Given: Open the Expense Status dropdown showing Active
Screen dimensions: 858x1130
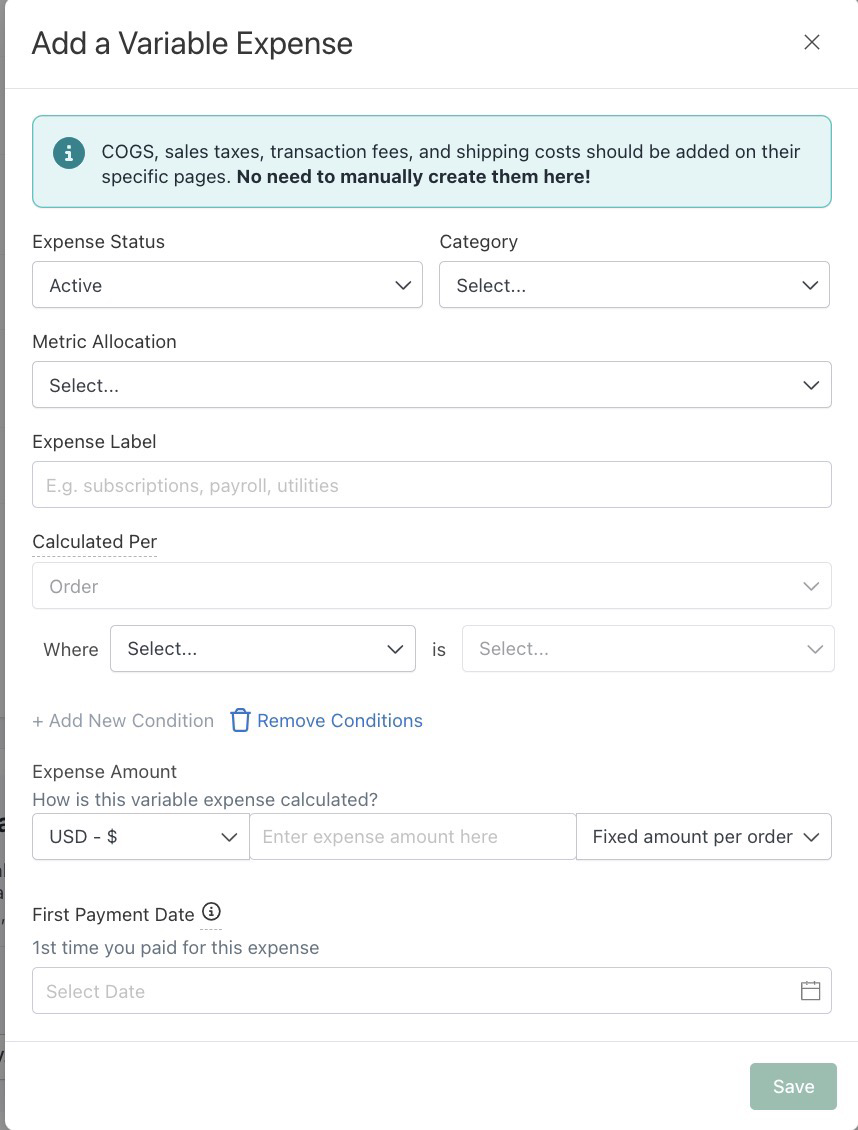Looking at the screenshot, I should point(228,285).
